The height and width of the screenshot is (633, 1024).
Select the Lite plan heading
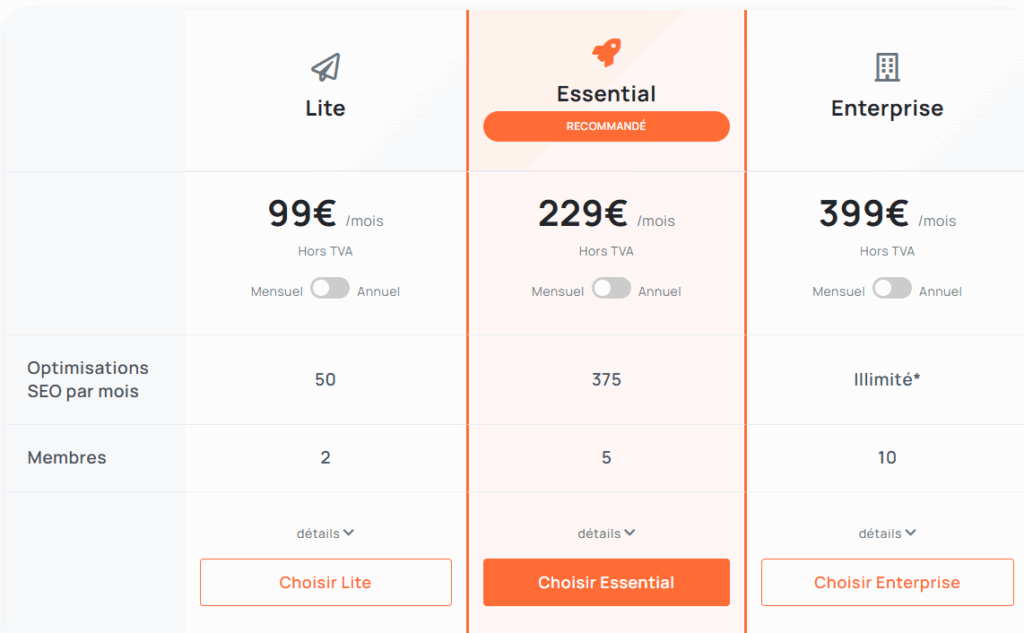(x=325, y=108)
